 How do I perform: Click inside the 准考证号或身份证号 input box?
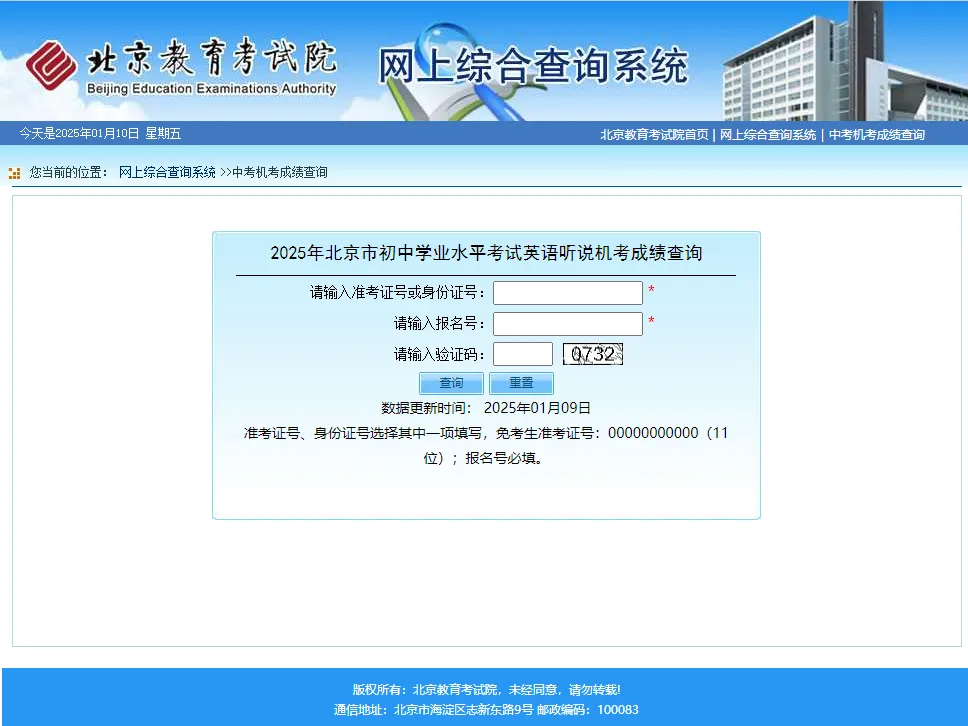click(567, 292)
